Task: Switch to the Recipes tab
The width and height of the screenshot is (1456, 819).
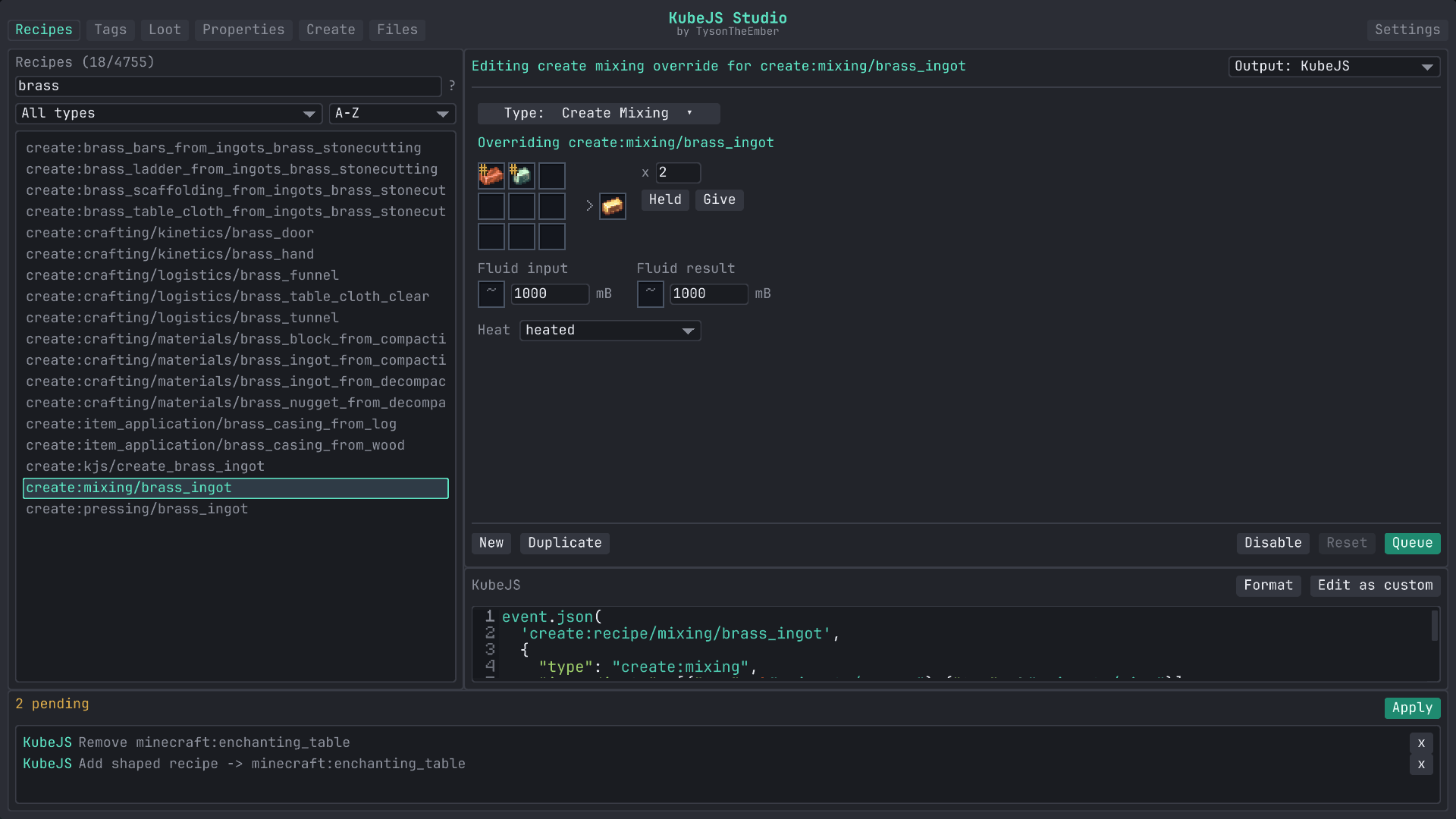Action: pyautogui.click(x=44, y=30)
